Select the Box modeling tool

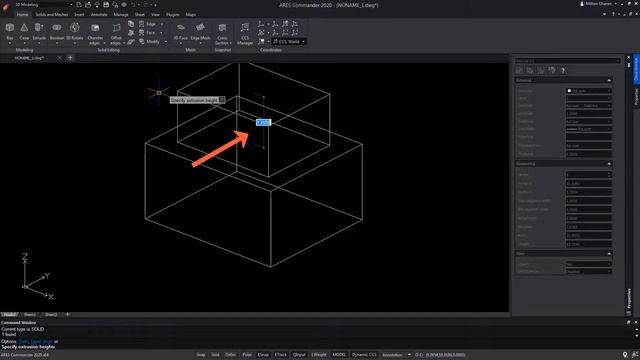tap(10, 31)
